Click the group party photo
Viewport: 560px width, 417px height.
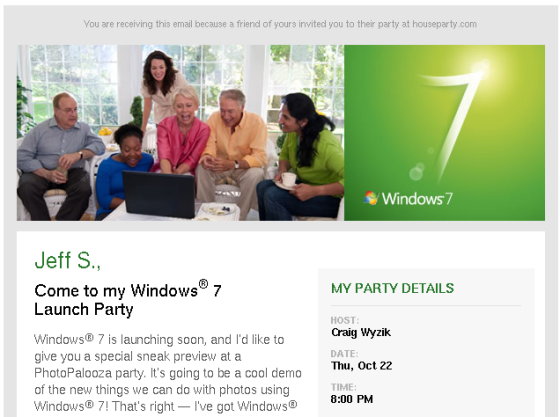180,132
